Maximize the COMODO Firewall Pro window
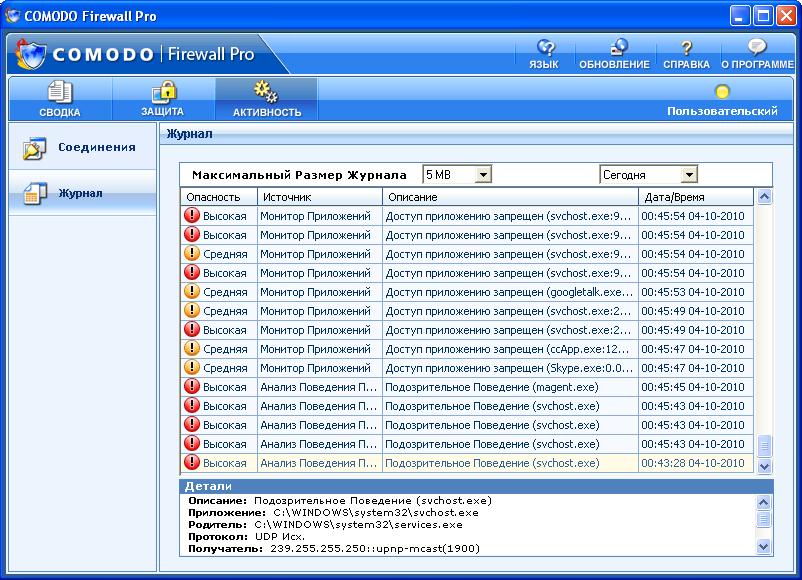Viewport: 802px width, 580px height. coord(763,16)
